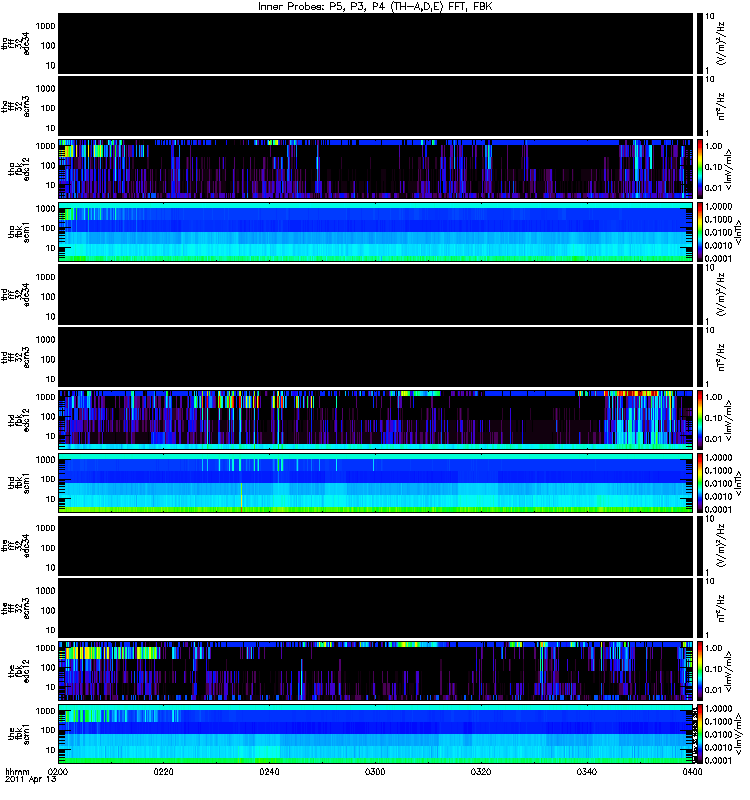This screenshot has height=800, width=750.
Task: Click the empty tha fff 32 edc34 plot panel
Action: pos(376,44)
